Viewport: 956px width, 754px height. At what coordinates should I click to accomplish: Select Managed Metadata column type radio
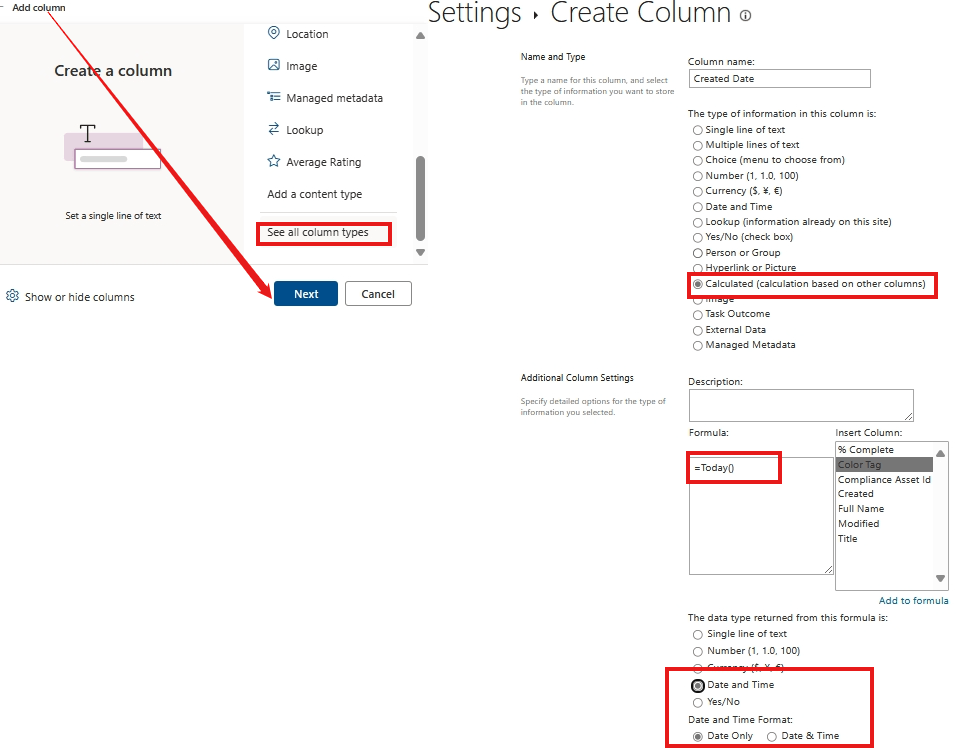tap(697, 346)
